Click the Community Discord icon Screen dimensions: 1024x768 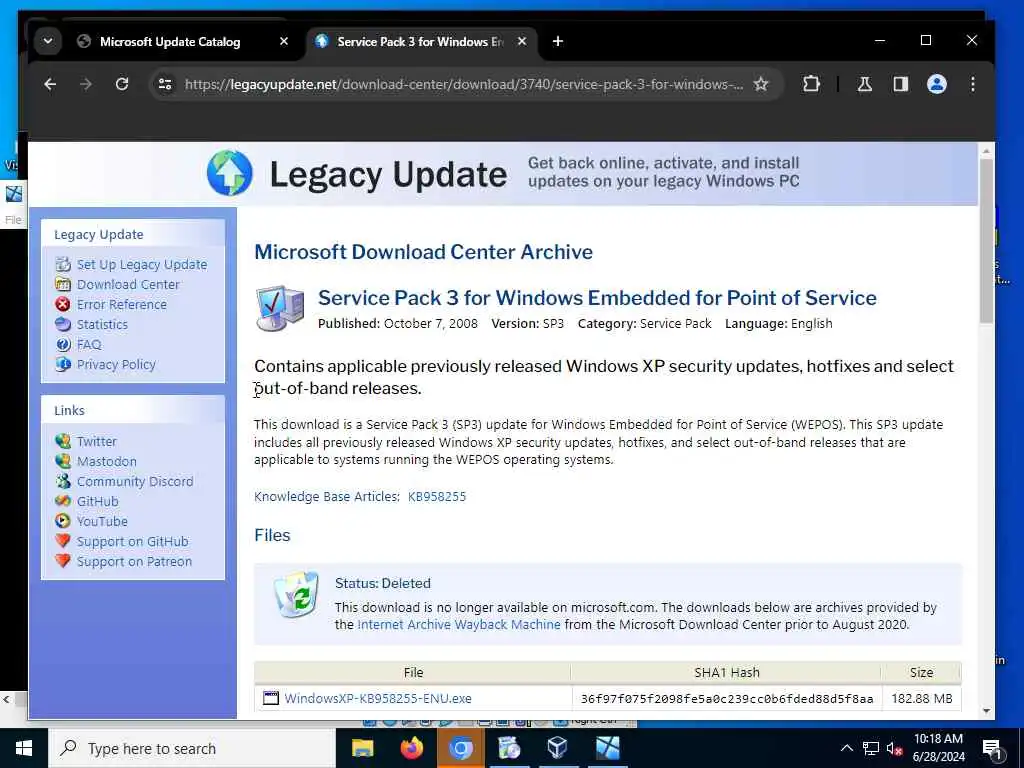pos(63,481)
